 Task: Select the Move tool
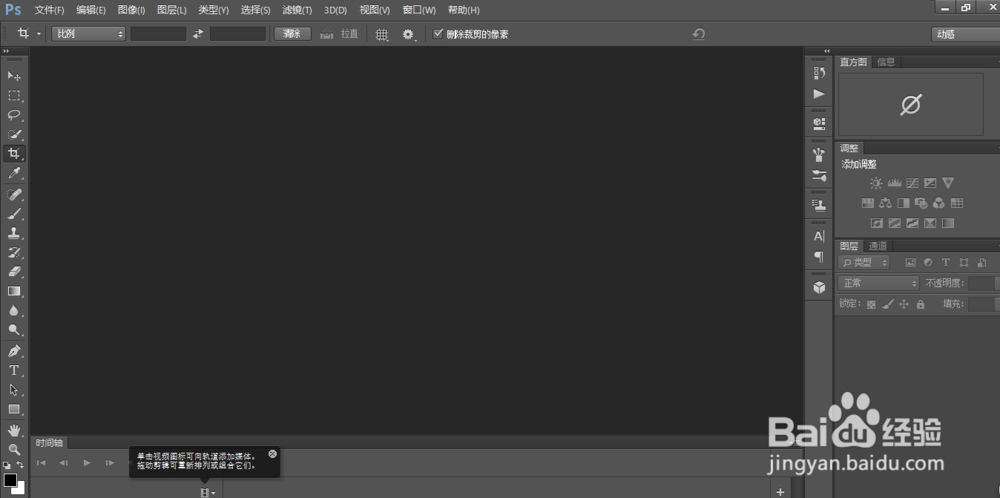[14, 76]
